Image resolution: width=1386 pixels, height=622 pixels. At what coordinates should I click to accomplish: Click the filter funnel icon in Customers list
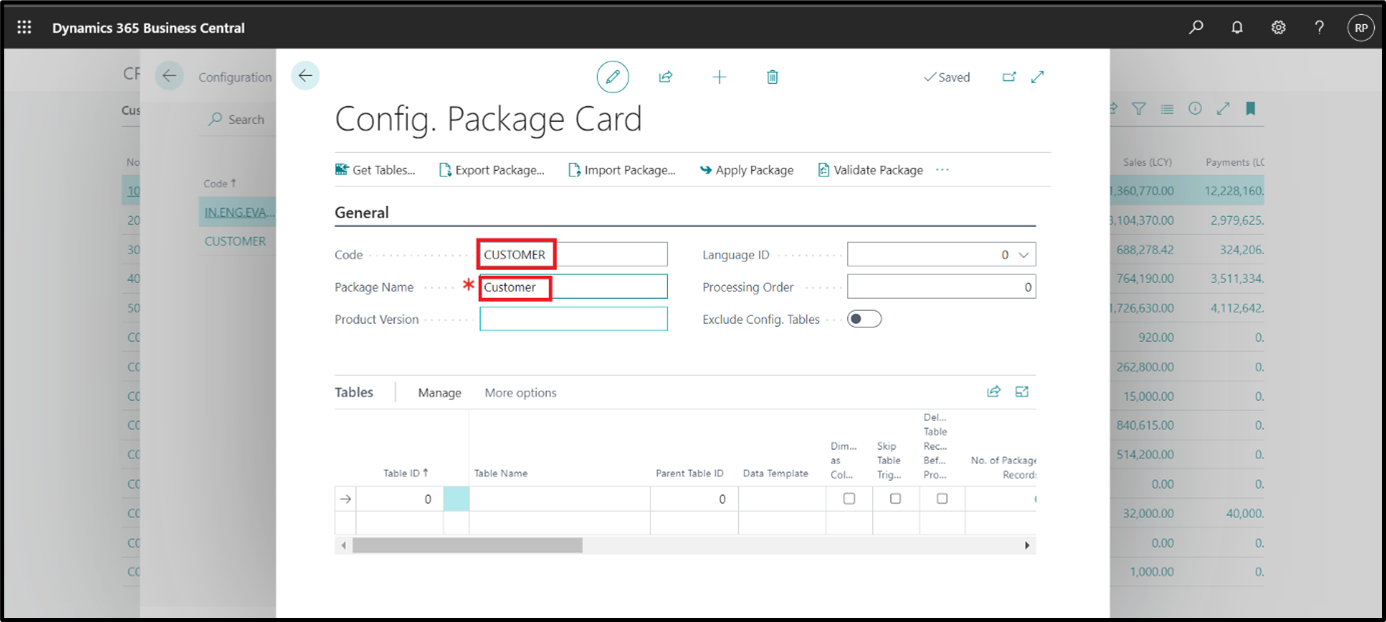(1138, 109)
